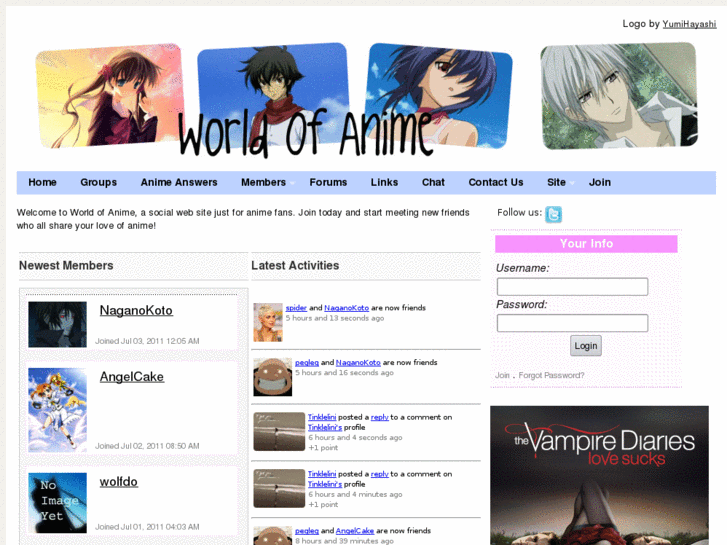View pegleg's avatar beside NaganoKoto friendship
Image resolution: width=727 pixels, height=545 pixels.
(273, 377)
